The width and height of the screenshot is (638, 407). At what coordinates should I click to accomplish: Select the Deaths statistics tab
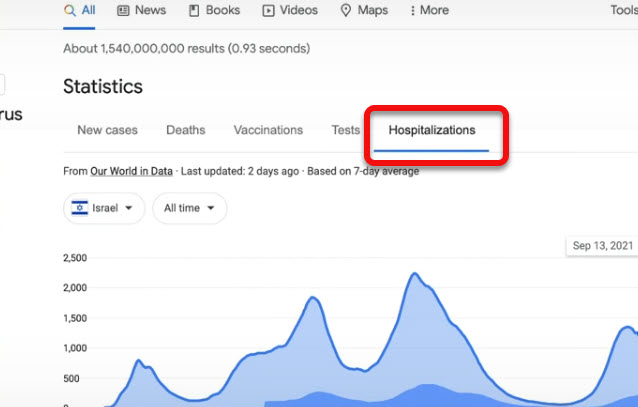pos(186,130)
